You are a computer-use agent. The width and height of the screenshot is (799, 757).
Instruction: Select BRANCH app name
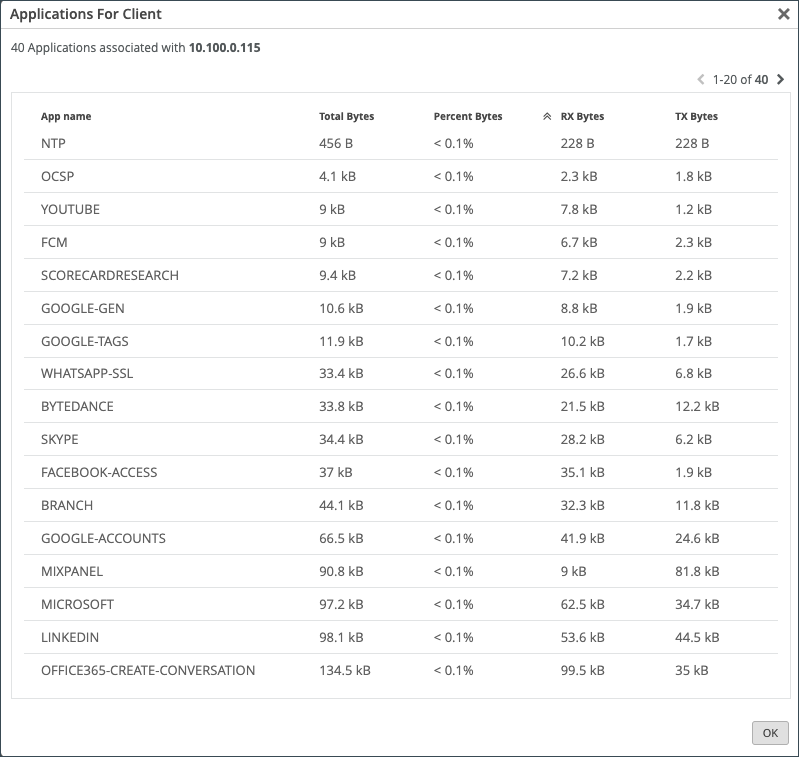[x=67, y=505]
